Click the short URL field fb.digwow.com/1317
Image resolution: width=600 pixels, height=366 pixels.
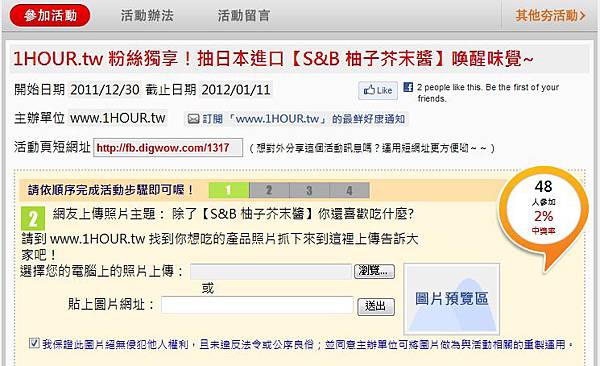coord(168,147)
